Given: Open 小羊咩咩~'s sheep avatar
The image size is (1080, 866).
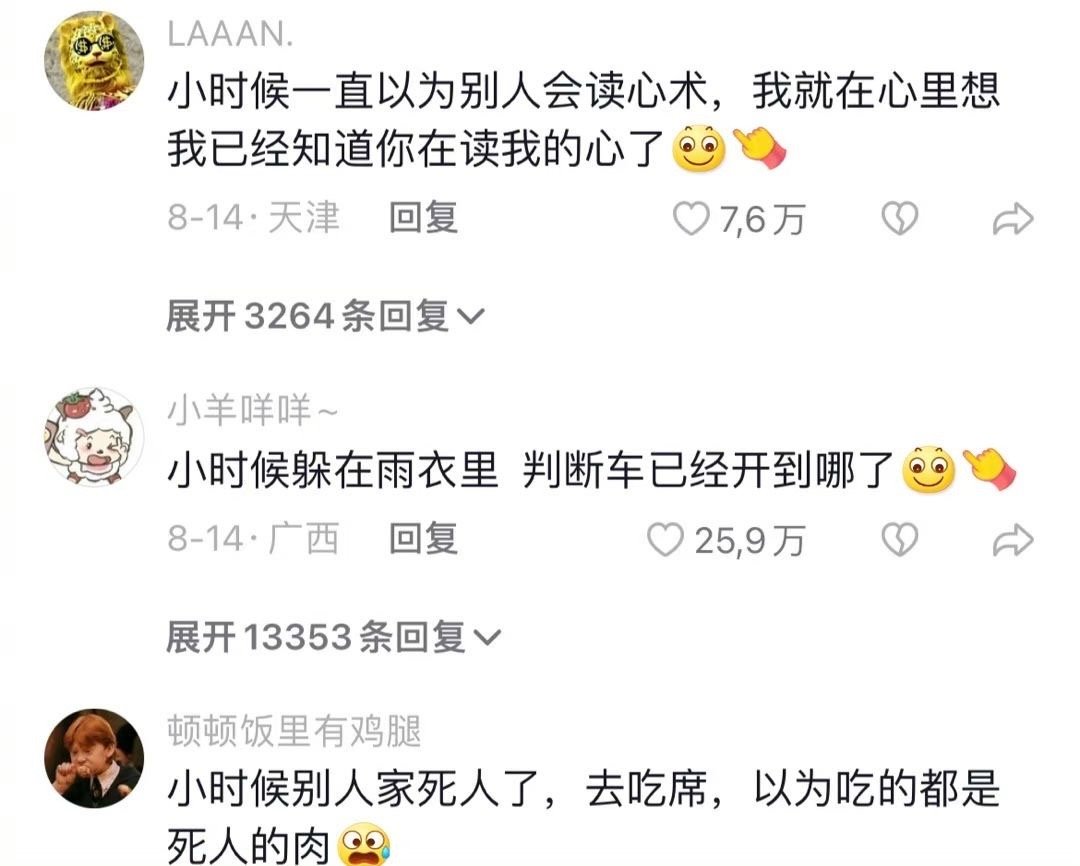Looking at the screenshot, I should [94, 437].
